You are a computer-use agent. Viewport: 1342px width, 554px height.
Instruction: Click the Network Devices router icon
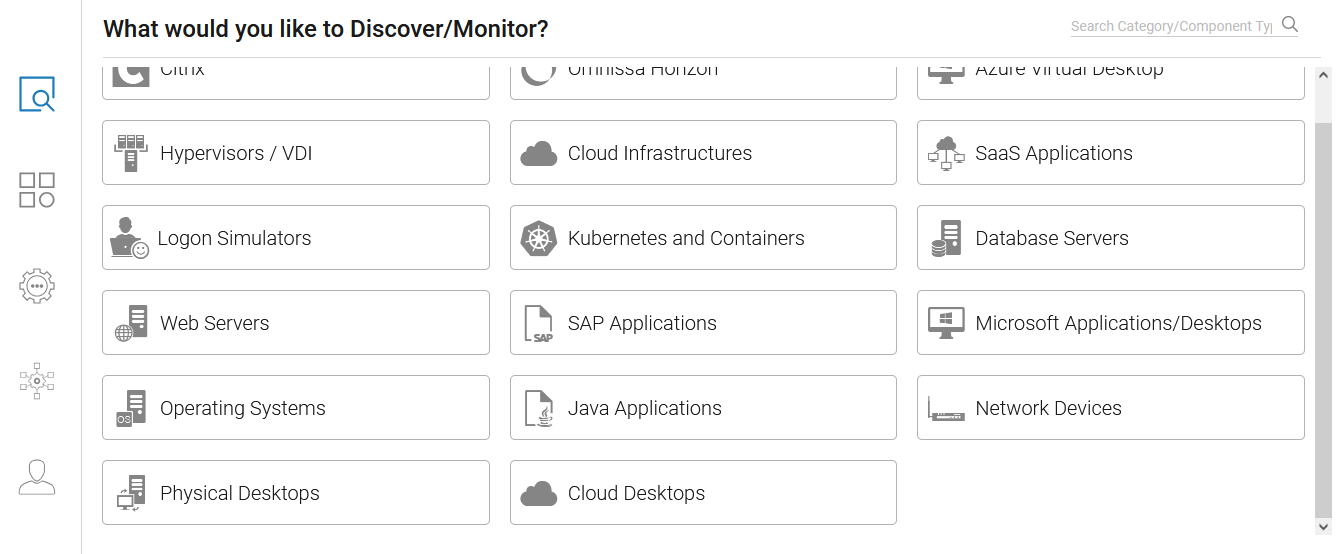point(946,408)
